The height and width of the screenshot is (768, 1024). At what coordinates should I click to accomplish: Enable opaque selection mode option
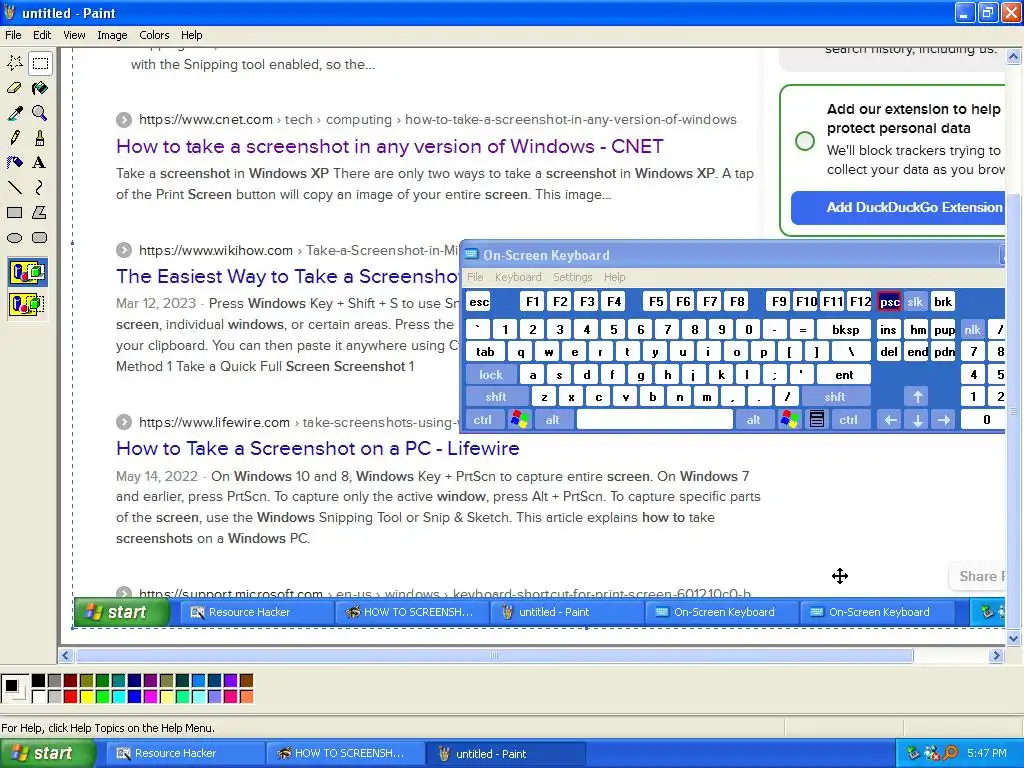[x=27, y=272]
